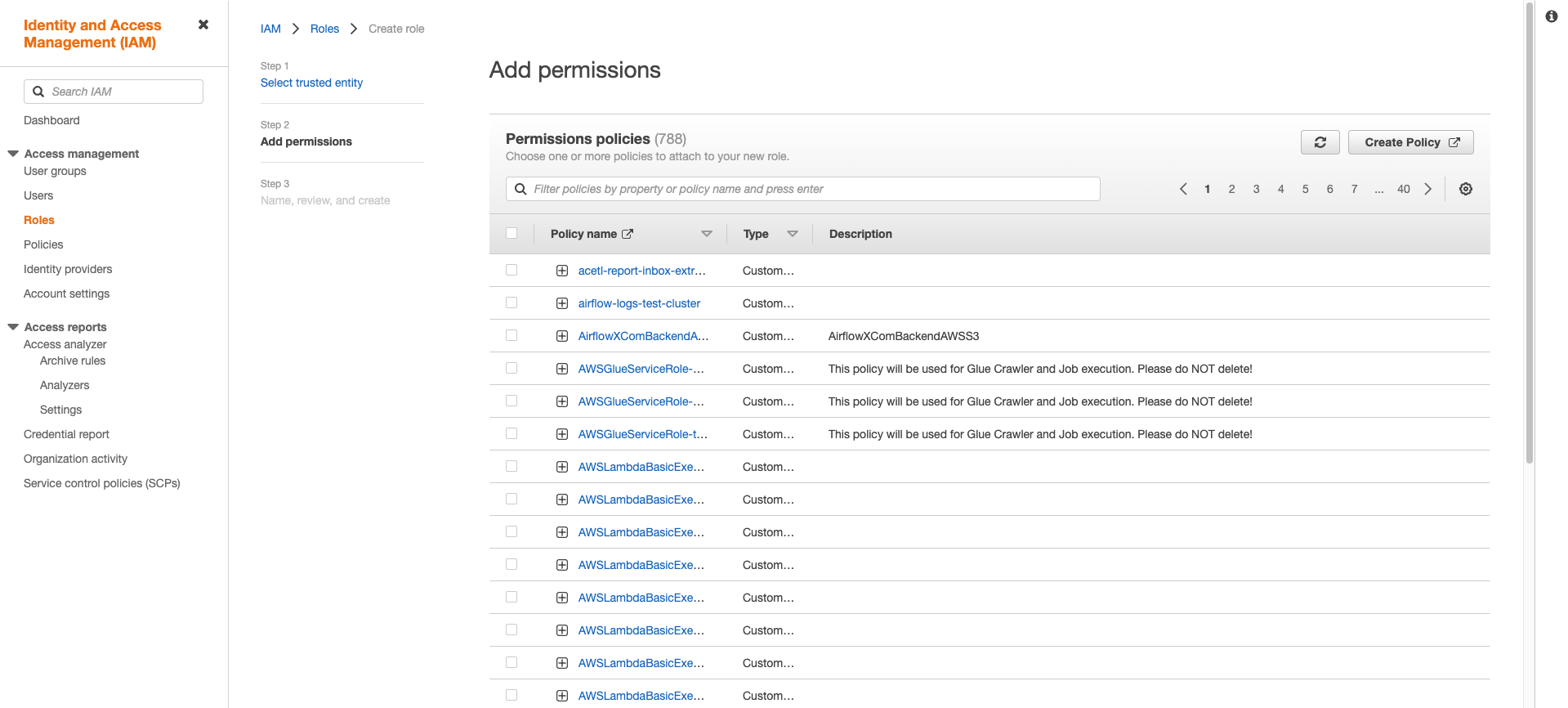
Task: Click the search magnifier in Search IAM
Action: pos(38,92)
